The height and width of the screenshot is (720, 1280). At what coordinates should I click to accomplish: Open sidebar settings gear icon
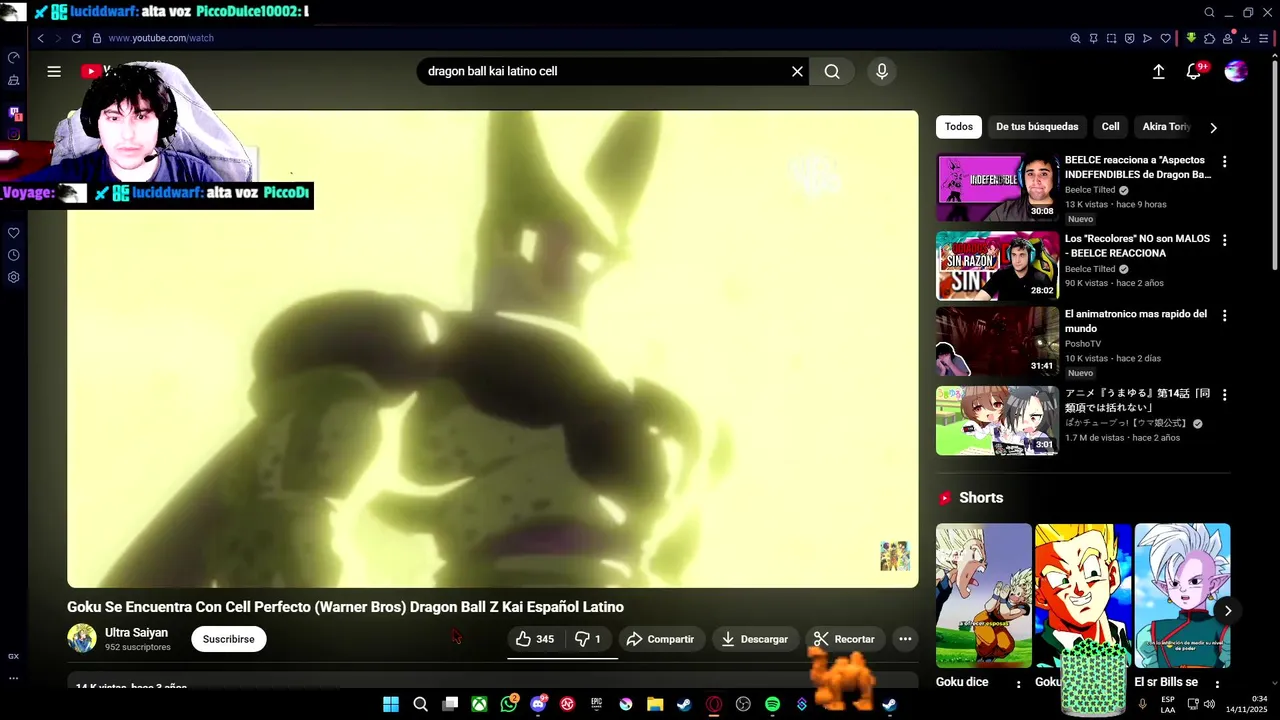tap(14, 277)
